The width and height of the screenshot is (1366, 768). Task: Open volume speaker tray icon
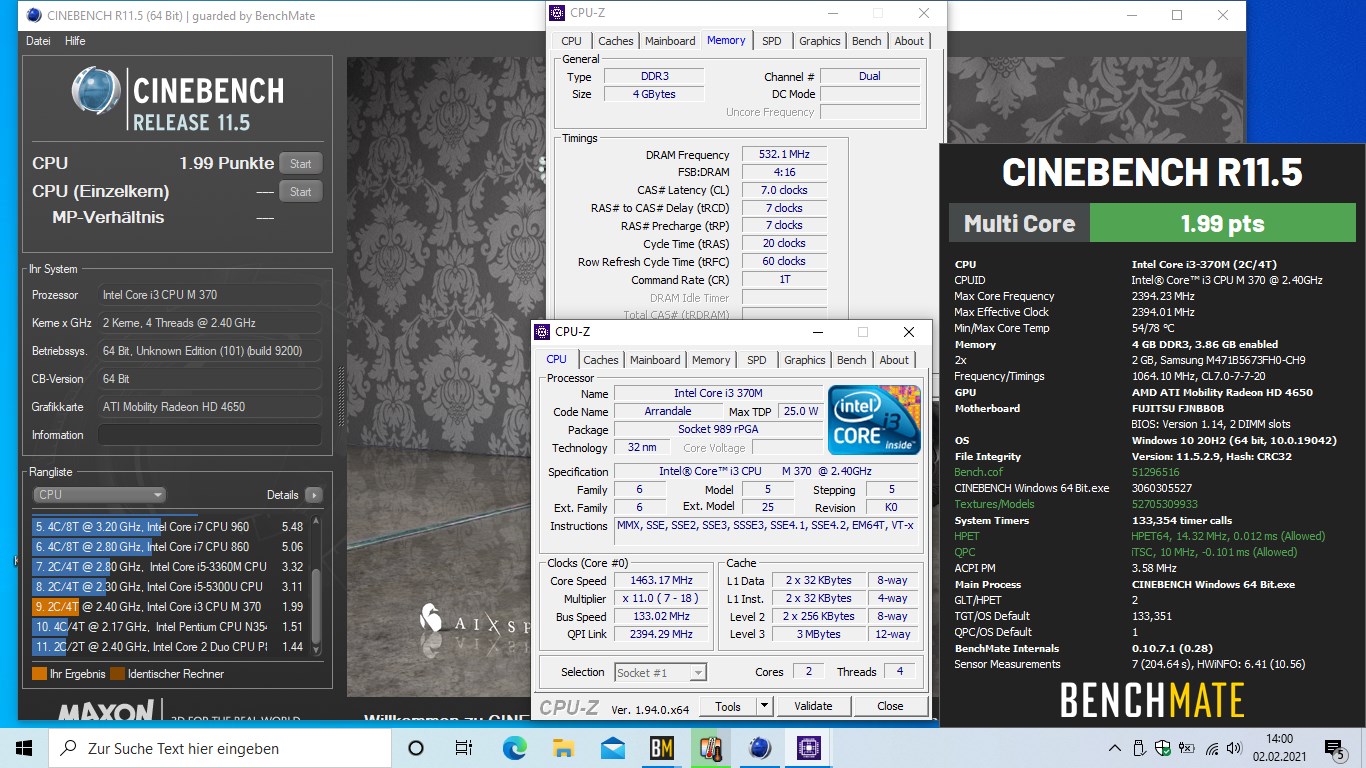1236,748
